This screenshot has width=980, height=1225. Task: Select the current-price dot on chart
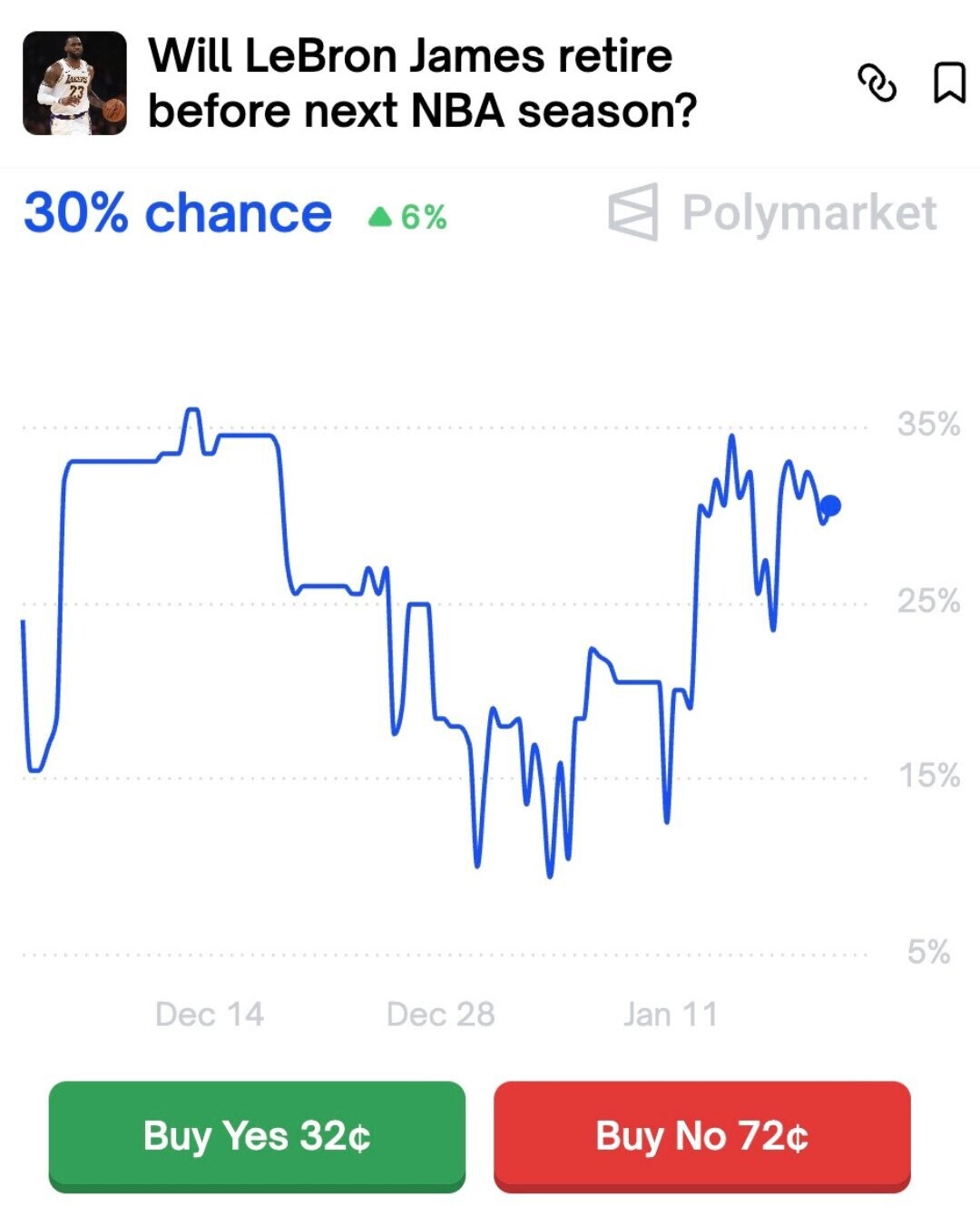829,505
